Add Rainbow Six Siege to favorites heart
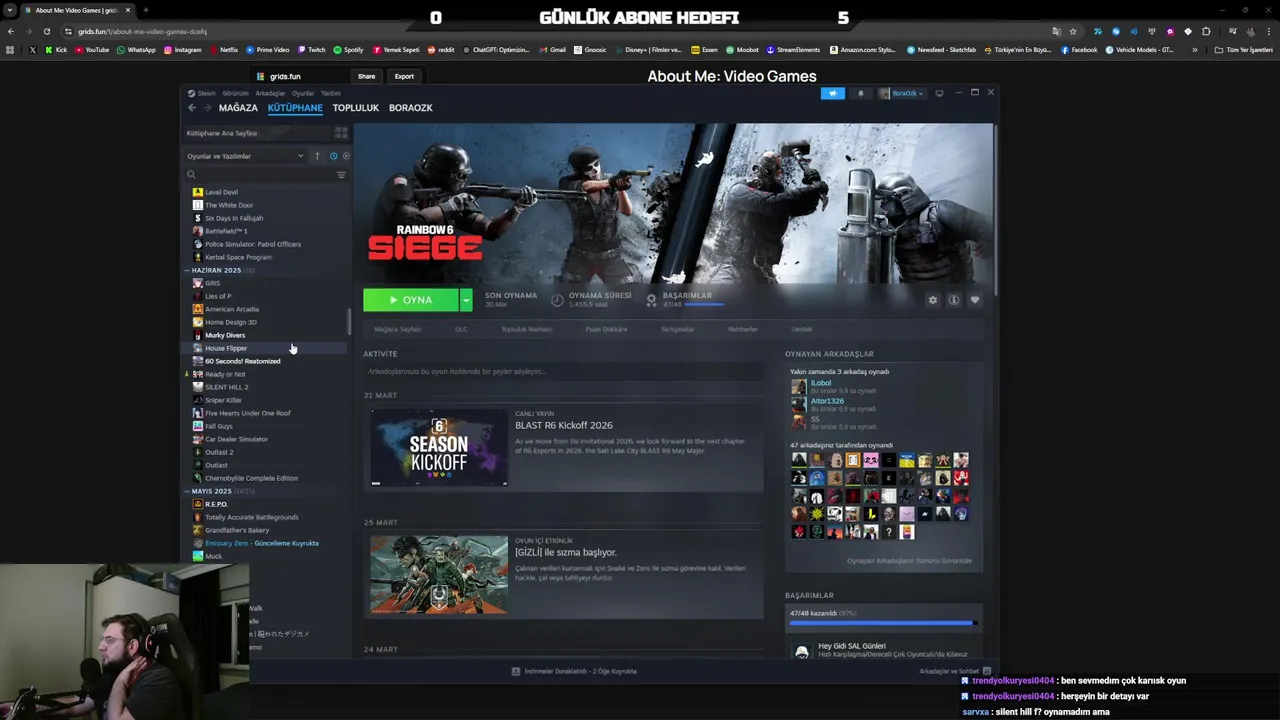The height and width of the screenshot is (720, 1280). pyautogui.click(x=975, y=300)
